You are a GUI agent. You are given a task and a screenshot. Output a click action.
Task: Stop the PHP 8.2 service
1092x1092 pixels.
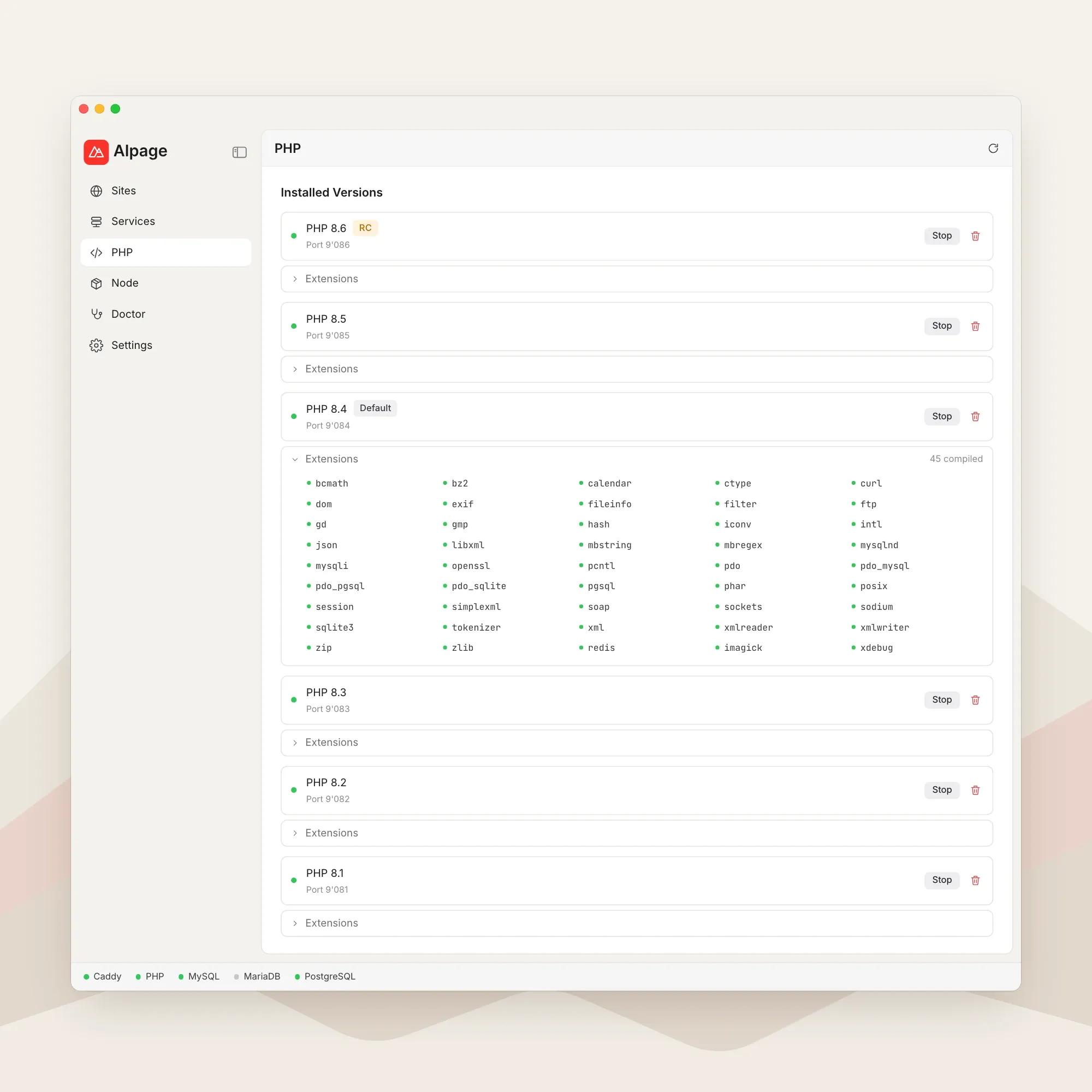point(942,790)
